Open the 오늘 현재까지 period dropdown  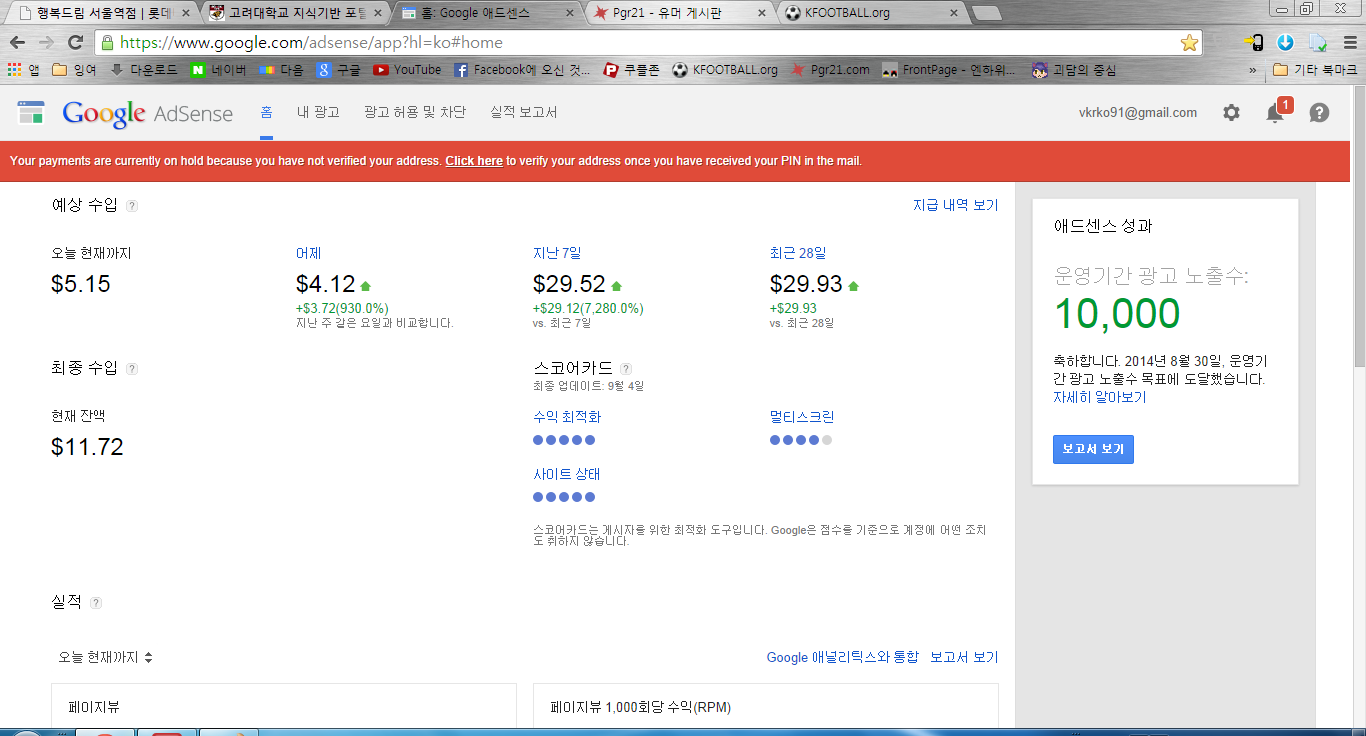pos(104,657)
